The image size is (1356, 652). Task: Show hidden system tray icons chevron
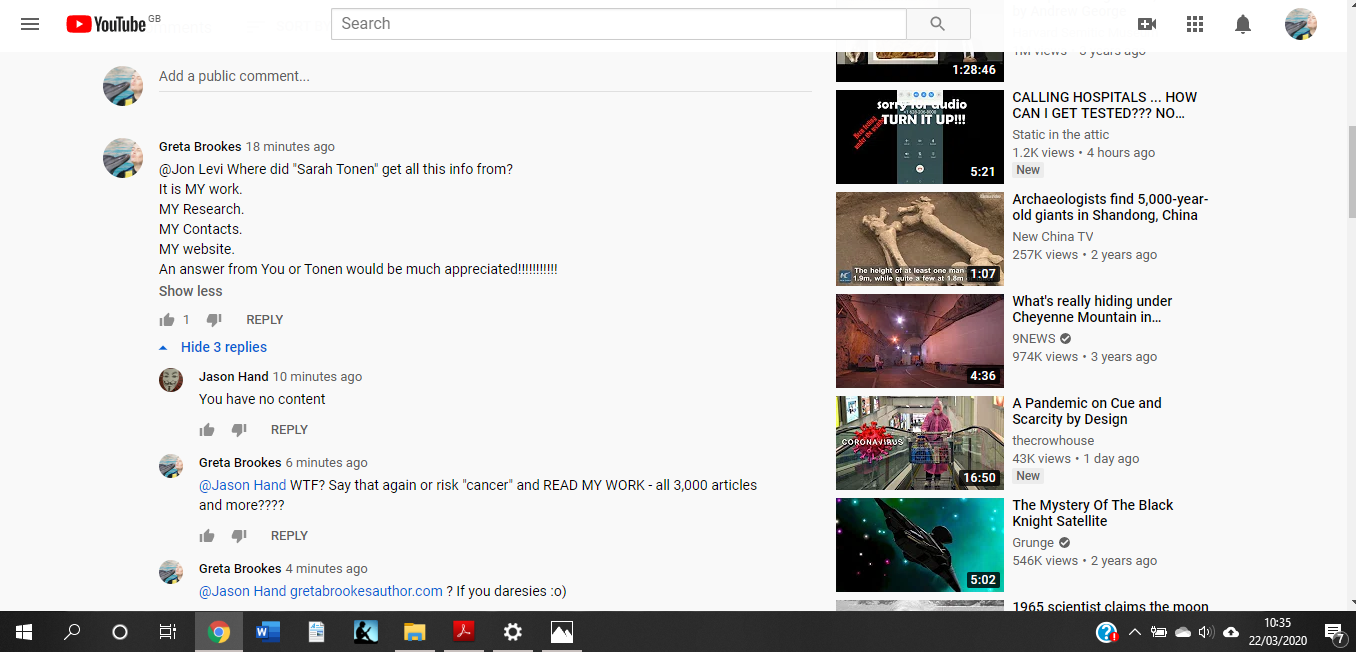(1134, 632)
